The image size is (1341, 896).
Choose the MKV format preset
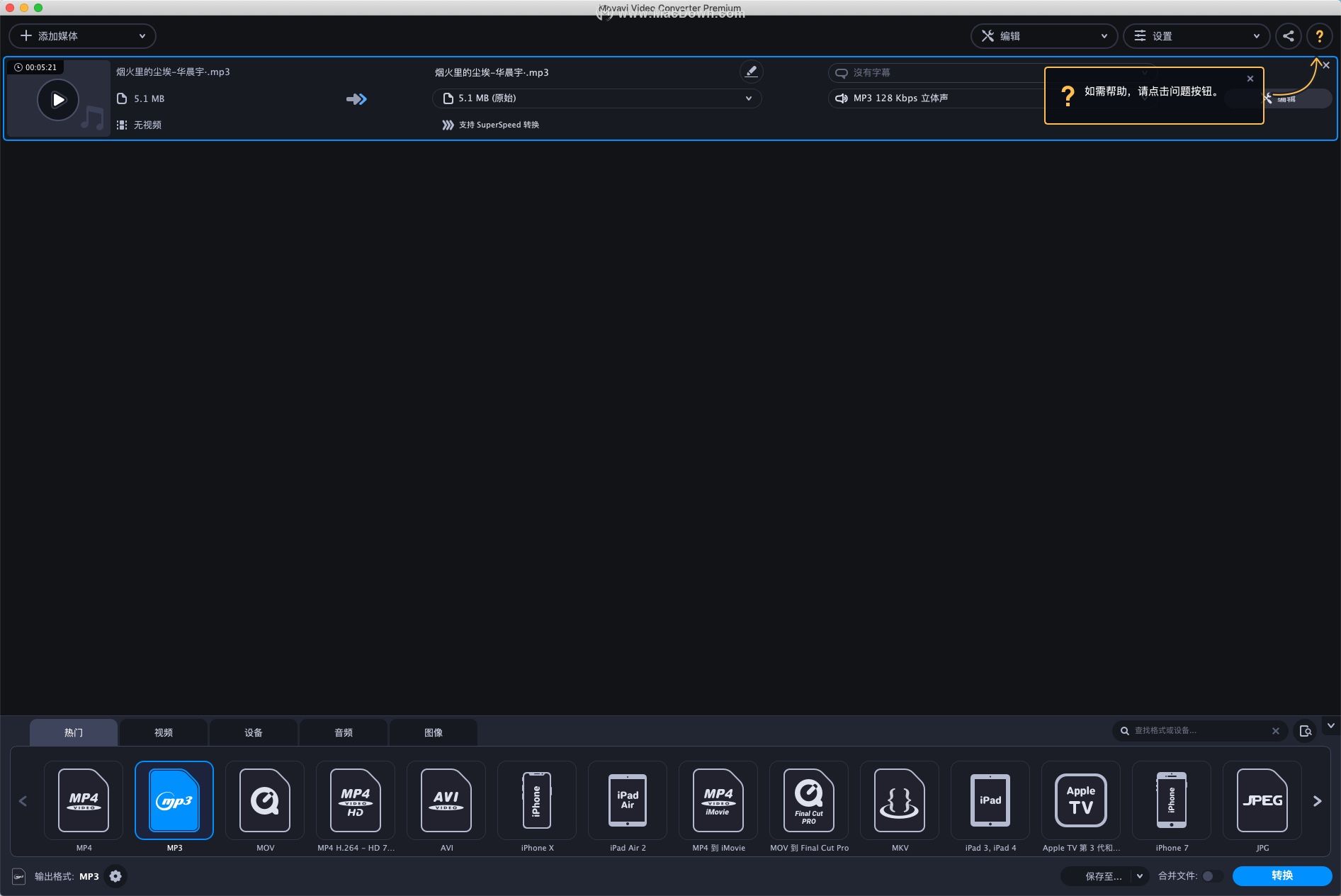(900, 800)
